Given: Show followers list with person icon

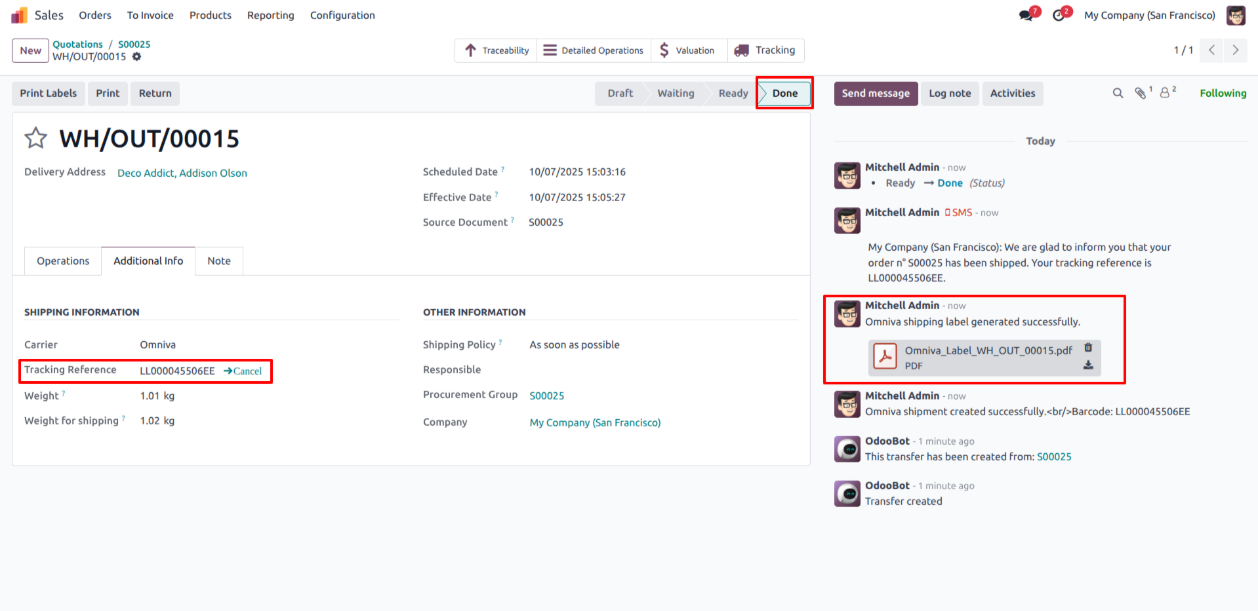Looking at the screenshot, I should 1166,93.
